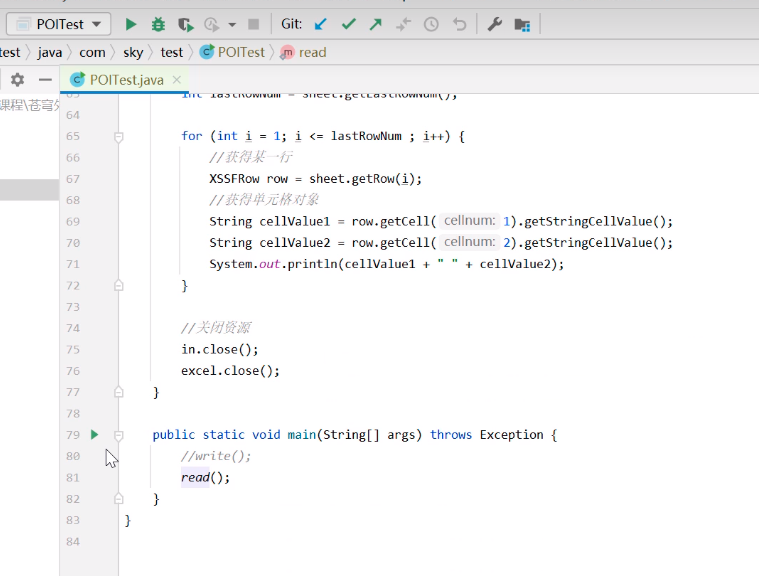Click 'lastRowNum' in the for loop

pos(366,136)
